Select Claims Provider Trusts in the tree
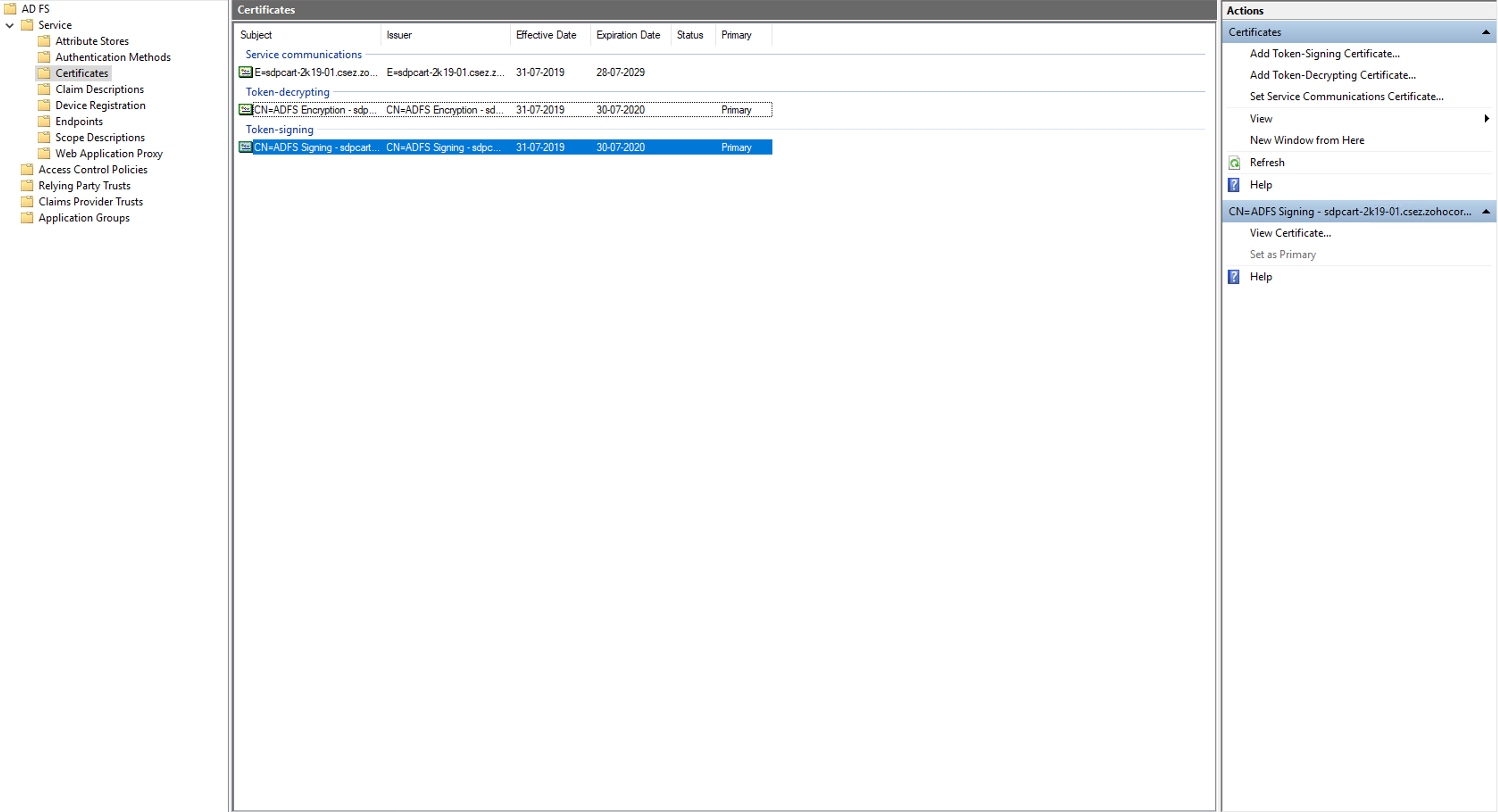Screen dimensions: 1498x812 click(x=91, y=202)
